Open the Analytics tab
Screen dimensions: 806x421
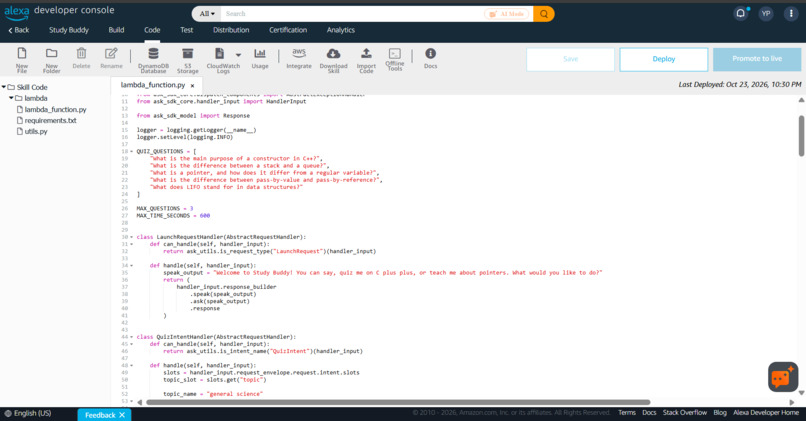pyautogui.click(x=340, y=30)
